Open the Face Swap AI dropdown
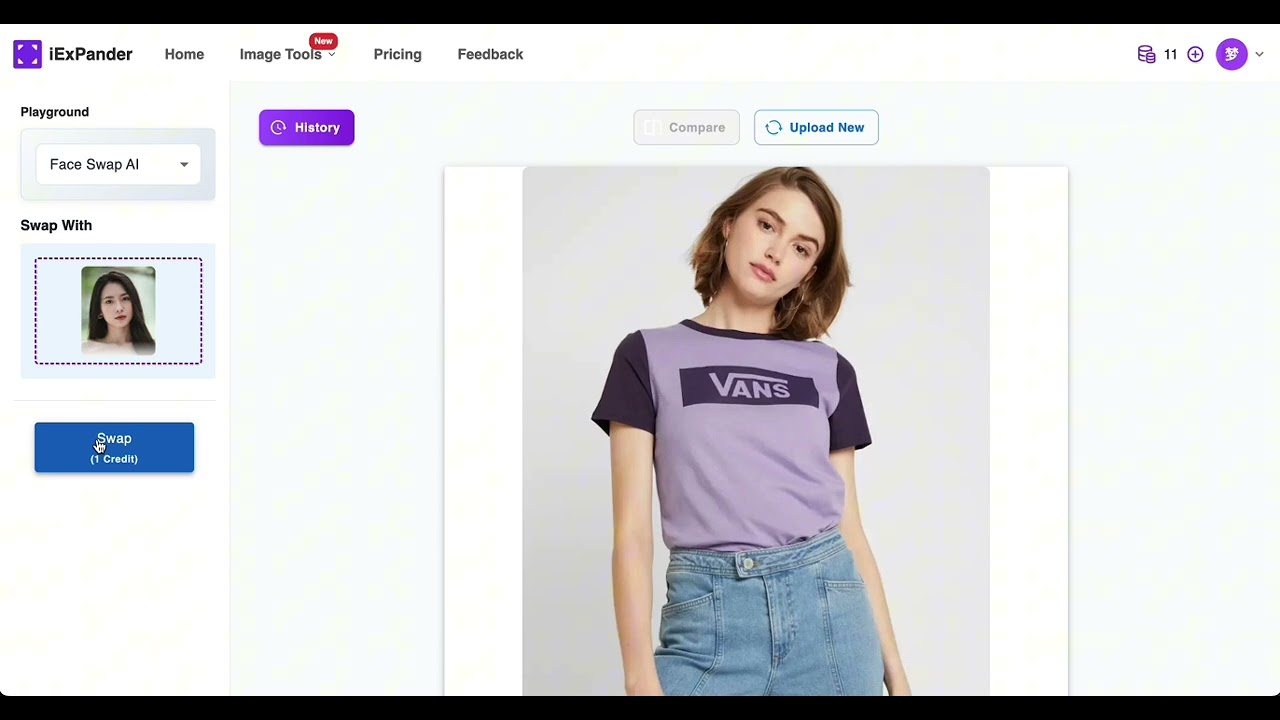The image size is (1280, 720). (x=118, y=164)
